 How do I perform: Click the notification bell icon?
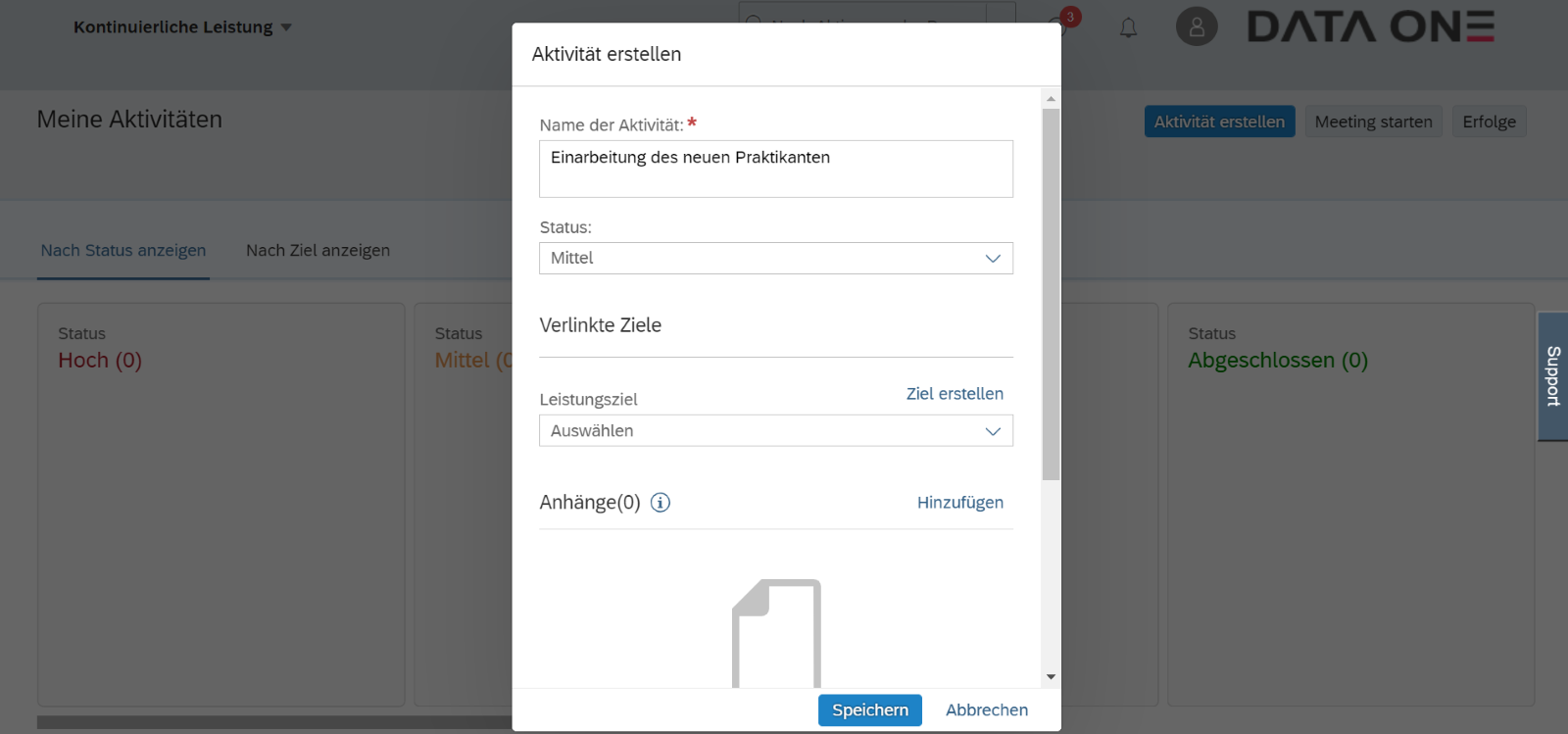1128,27
